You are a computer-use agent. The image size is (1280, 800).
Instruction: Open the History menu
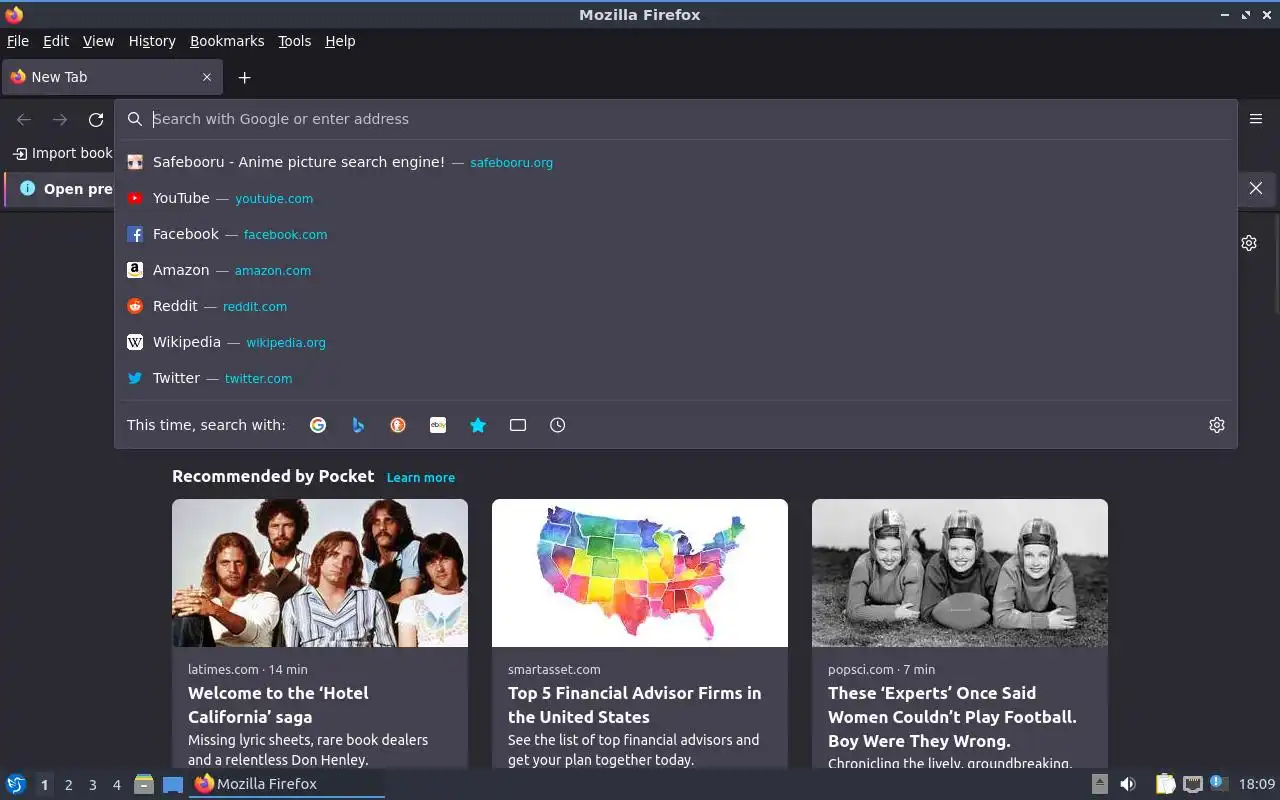pyautogui.click(x=152, y=41)
